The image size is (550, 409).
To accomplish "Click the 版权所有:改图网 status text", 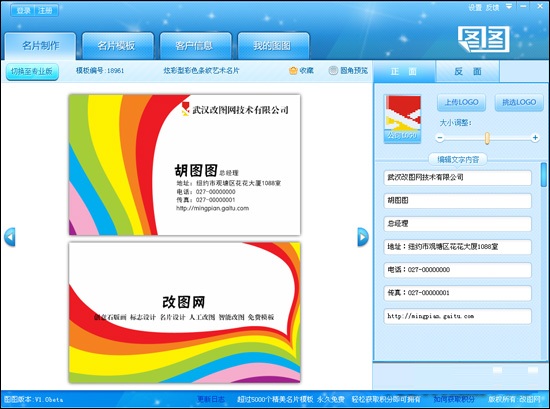I will 514,399.
